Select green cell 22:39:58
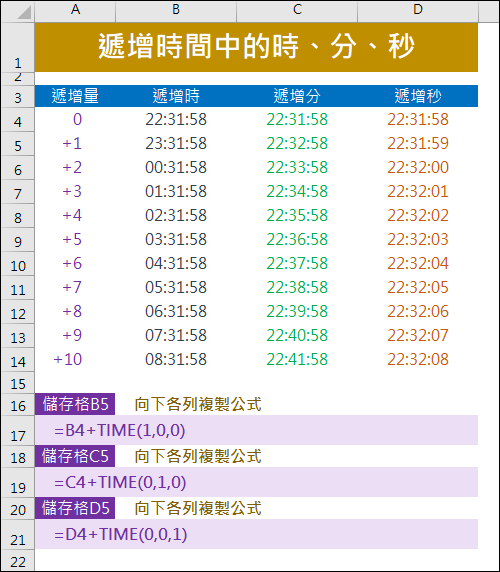500x572 pixels. 297,312
